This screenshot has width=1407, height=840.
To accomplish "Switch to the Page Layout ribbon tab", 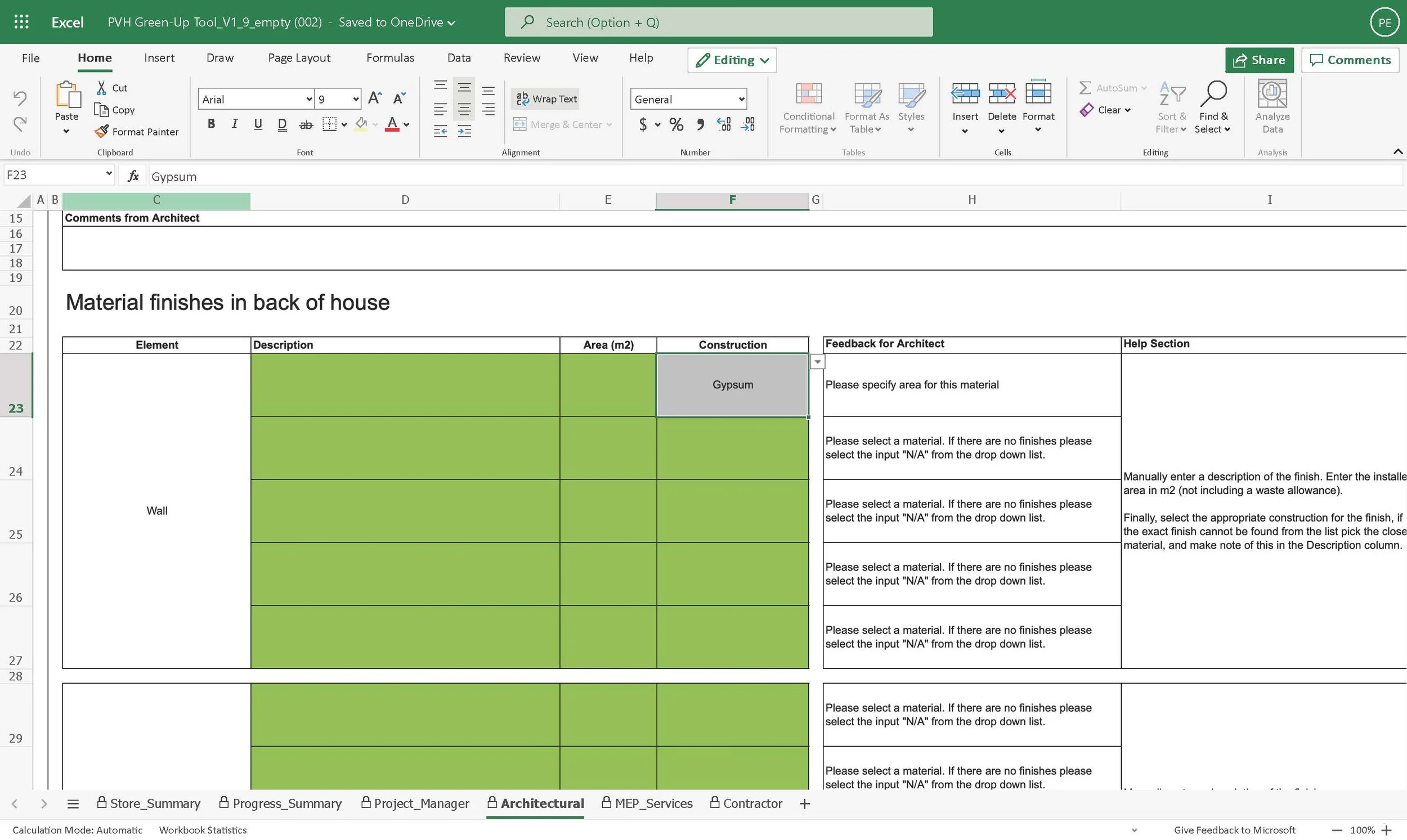I will pos(299,58).
